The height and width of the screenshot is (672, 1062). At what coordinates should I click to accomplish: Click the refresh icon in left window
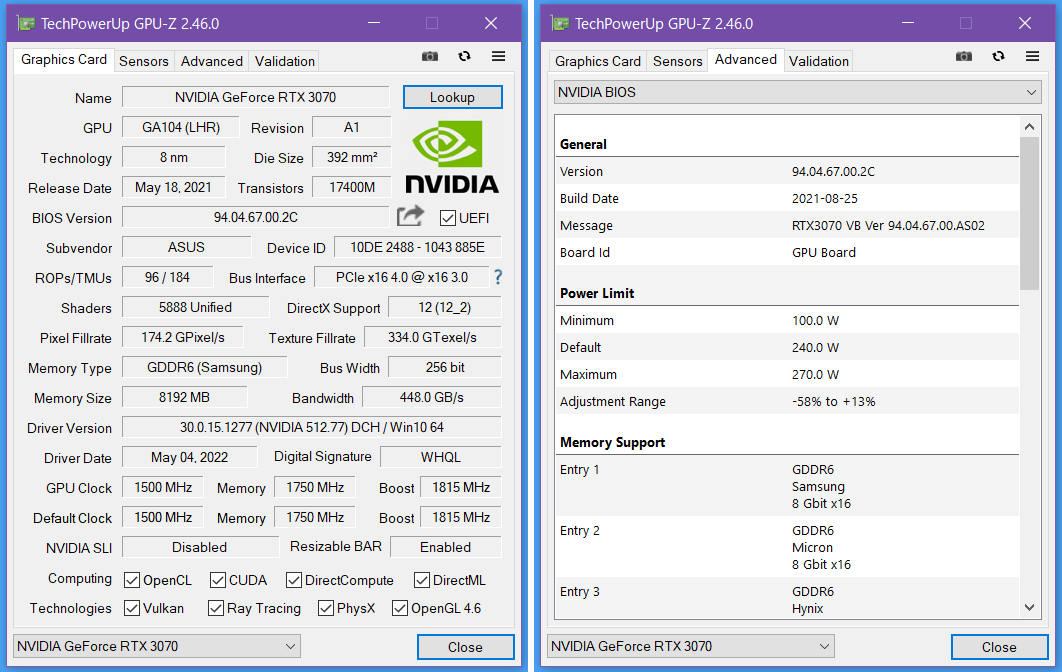tap(465, 56)
